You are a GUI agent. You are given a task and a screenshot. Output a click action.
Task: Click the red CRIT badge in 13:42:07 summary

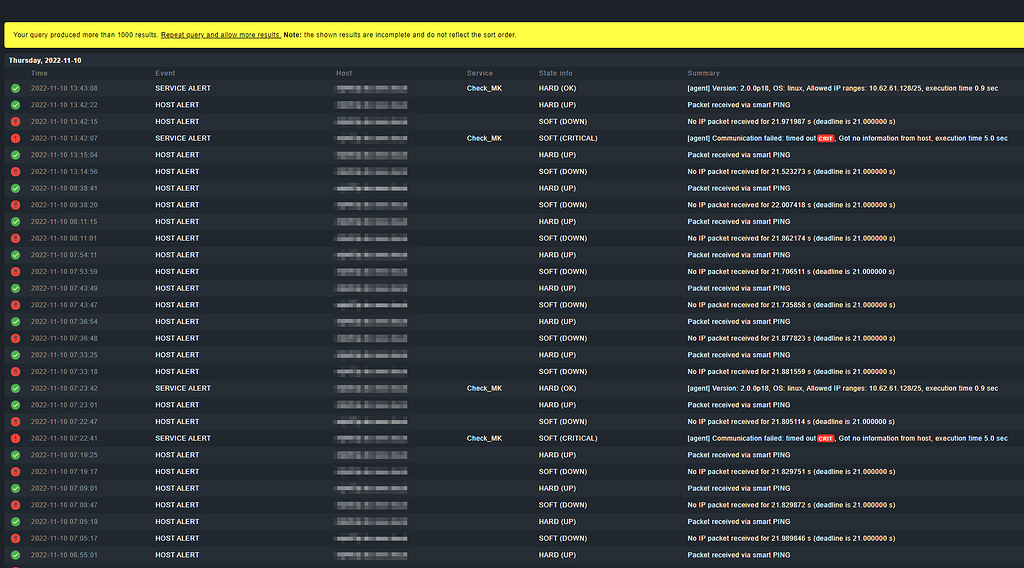click(x=826, y=138)
